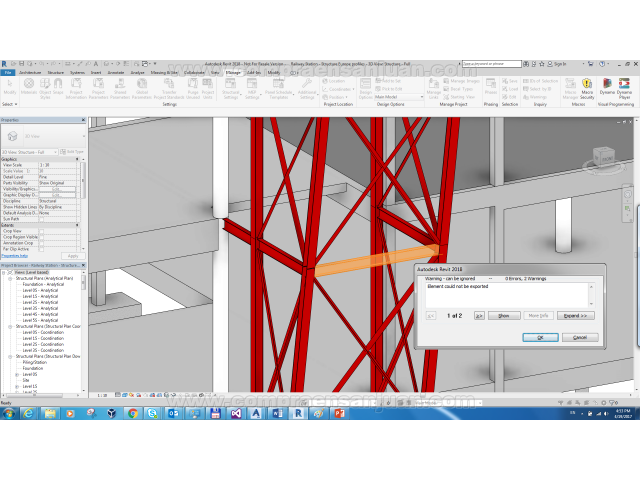Open the Properties help link
Screen dimensions: 640x480
pos(15,256)
